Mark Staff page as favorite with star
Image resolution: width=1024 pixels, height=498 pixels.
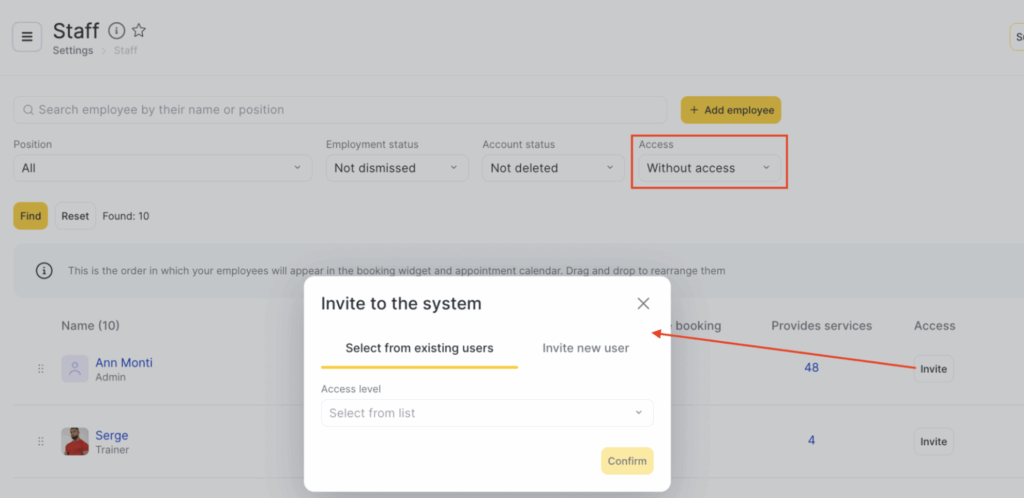139,30
